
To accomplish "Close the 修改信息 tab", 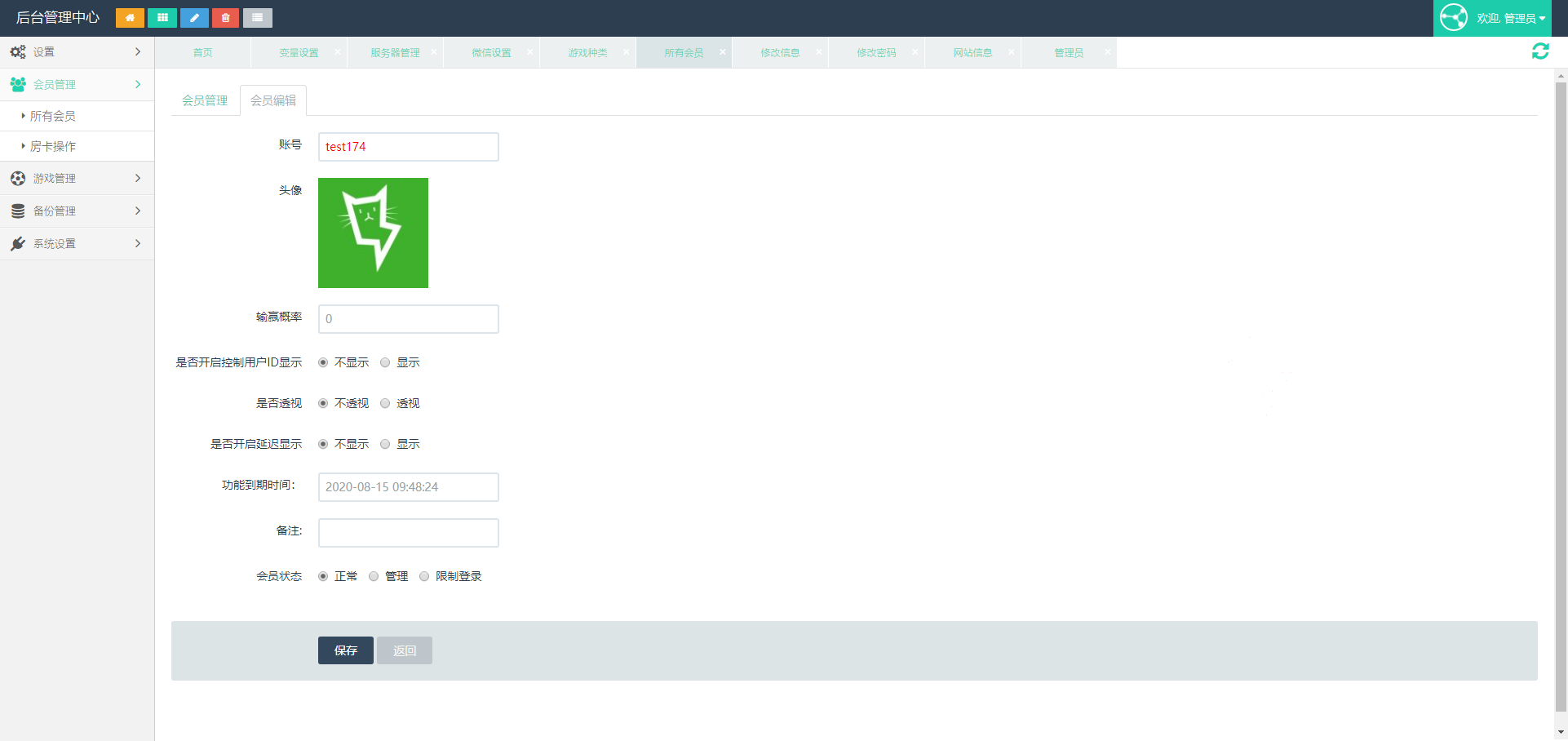I will tap(818, 51).
